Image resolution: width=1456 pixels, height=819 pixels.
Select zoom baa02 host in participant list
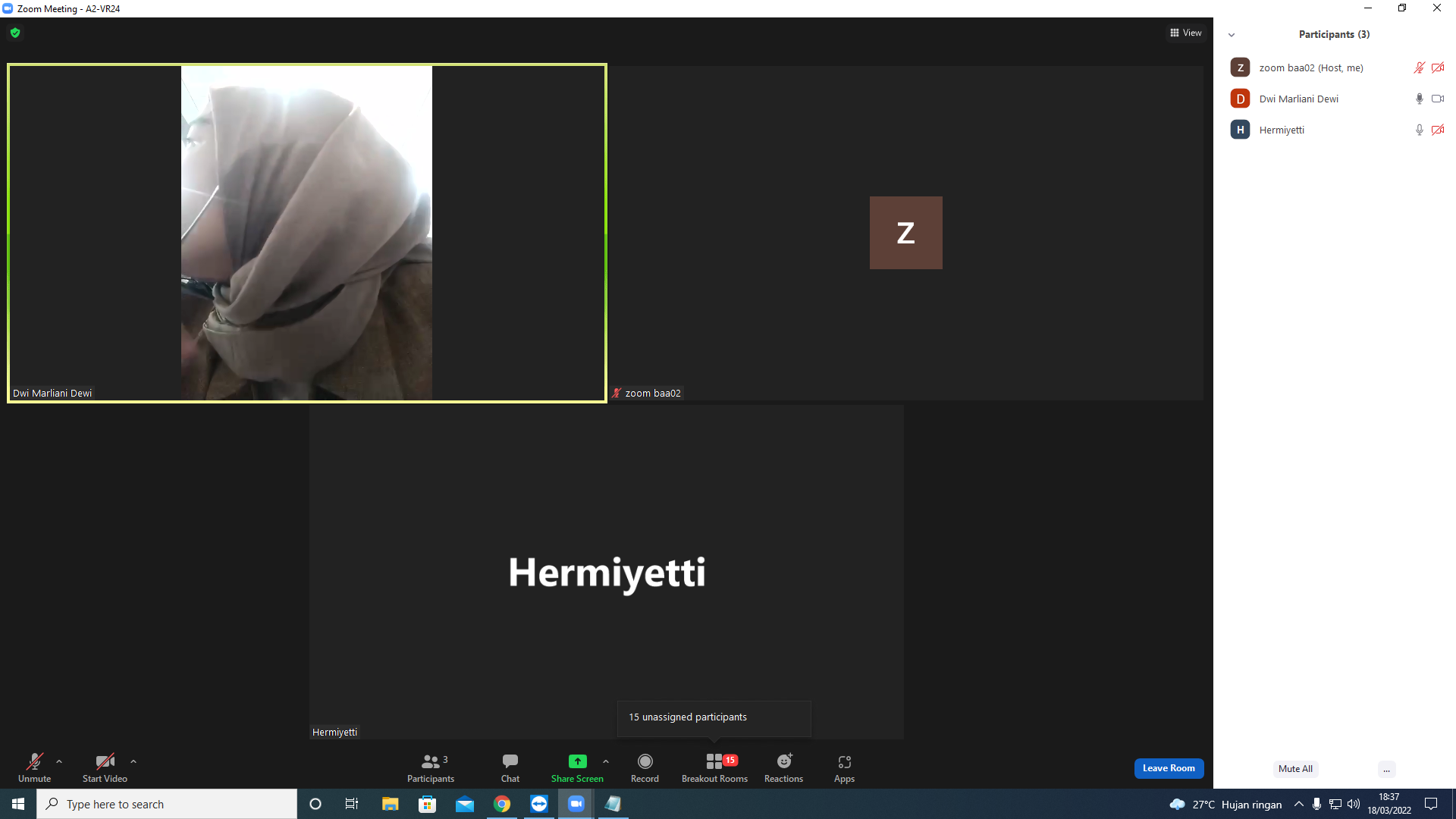(1335, 67)
